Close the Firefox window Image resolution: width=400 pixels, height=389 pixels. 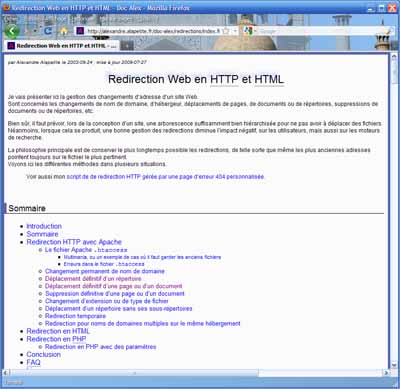coord(392,8)
